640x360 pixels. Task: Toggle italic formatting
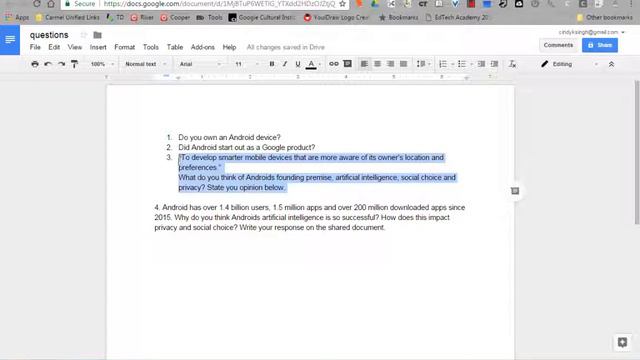pos(285,64)
